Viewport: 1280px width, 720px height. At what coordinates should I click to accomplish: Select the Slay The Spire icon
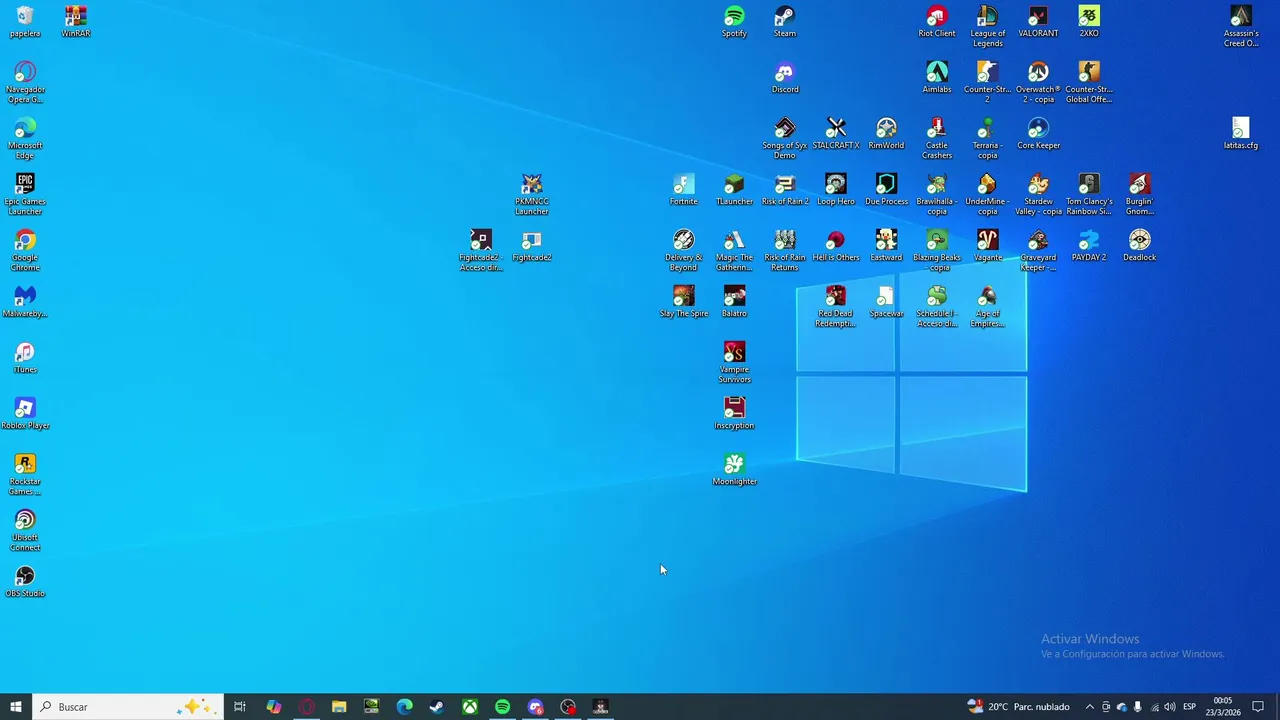(x=684, y=302)
